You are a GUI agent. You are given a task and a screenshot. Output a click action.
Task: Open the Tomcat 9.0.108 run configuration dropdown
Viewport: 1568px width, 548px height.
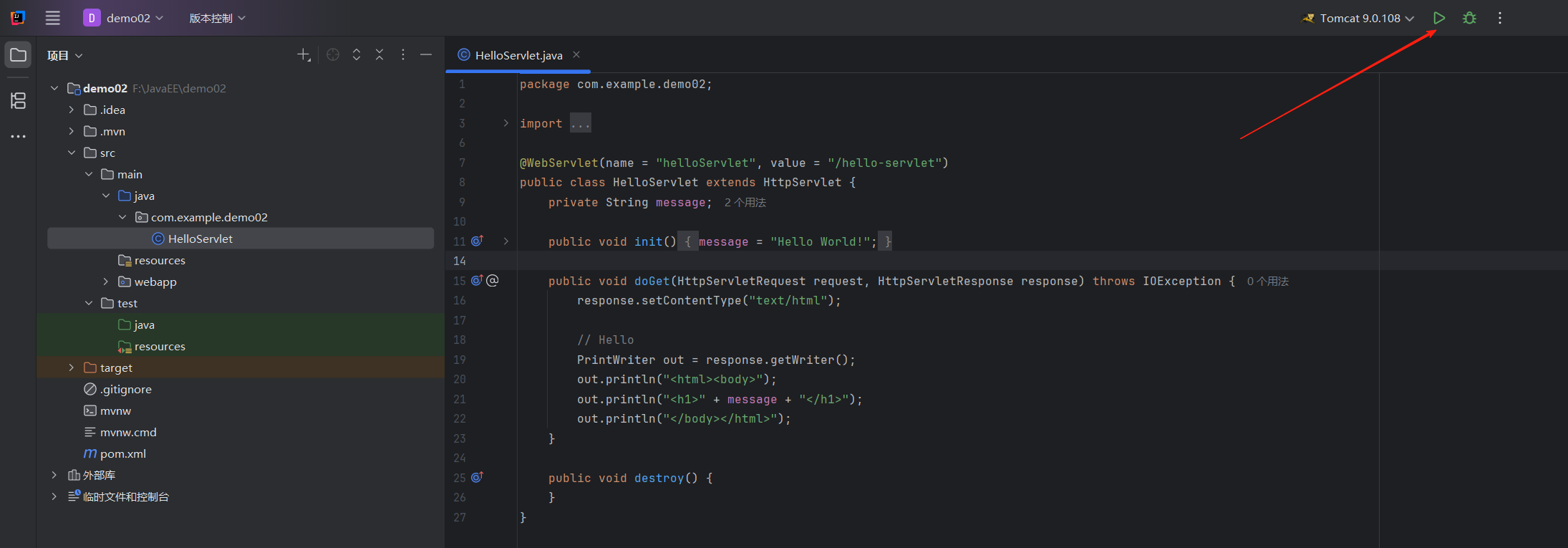[x=1358, y=18]
